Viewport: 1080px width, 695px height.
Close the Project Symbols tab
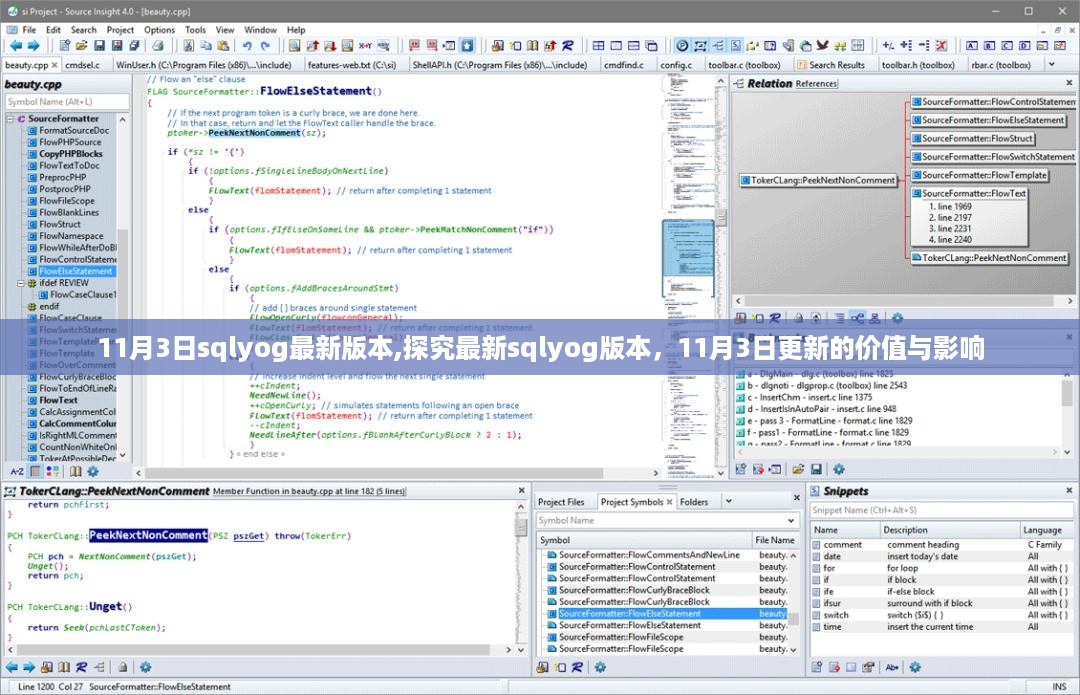(669, 502)
